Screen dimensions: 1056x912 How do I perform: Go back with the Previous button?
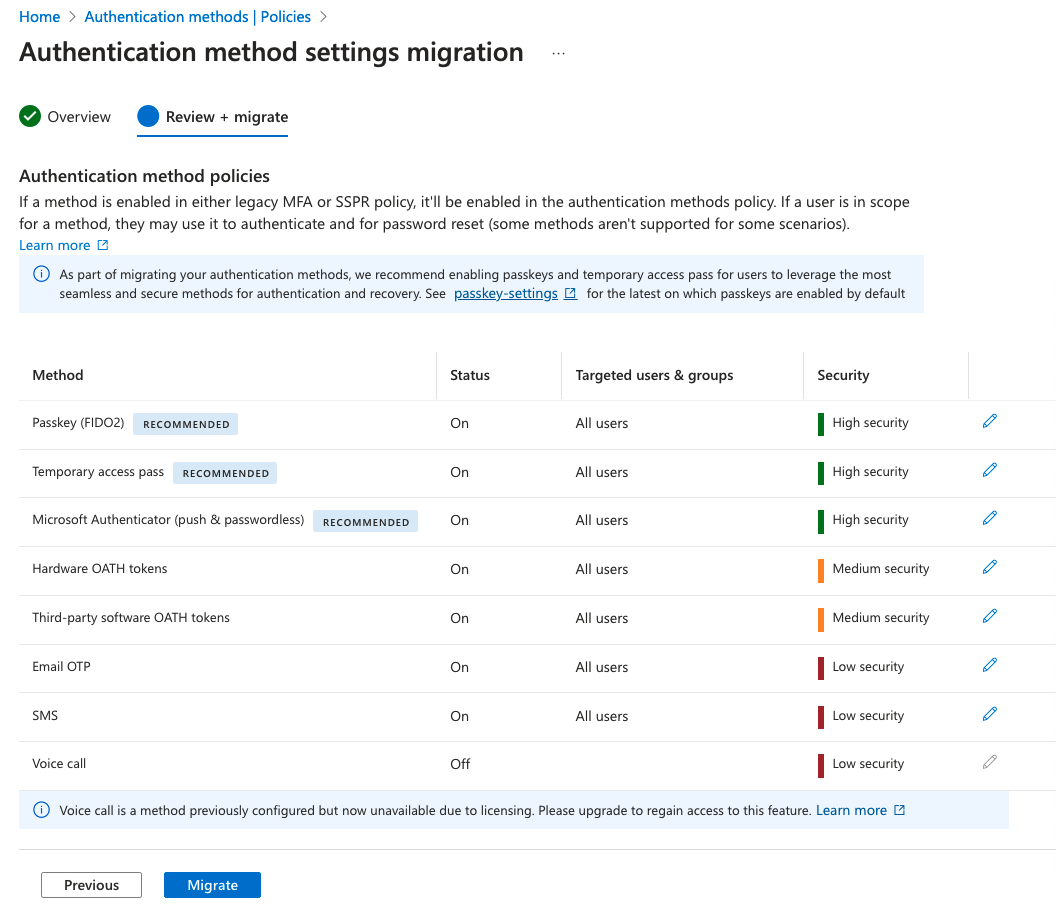point(91,885)
